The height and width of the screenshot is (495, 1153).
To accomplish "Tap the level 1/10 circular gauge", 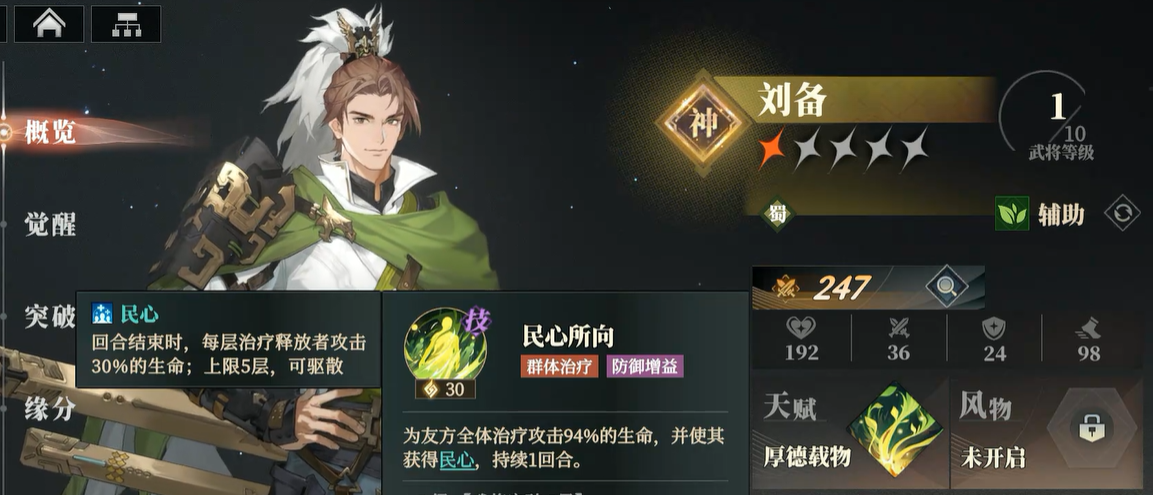I will click(x=1052, y=118).
